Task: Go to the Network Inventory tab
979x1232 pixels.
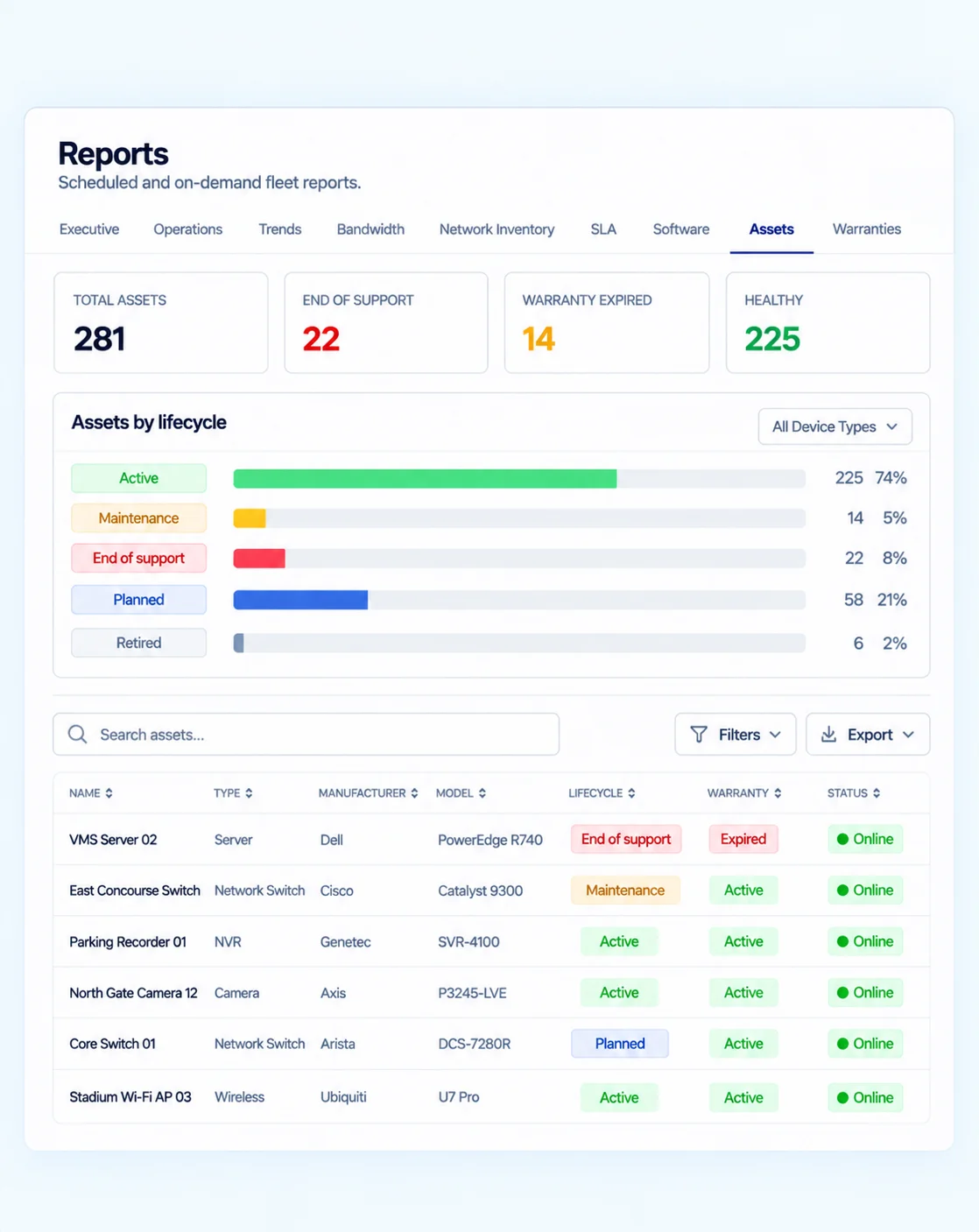Action: coord(497,229)
